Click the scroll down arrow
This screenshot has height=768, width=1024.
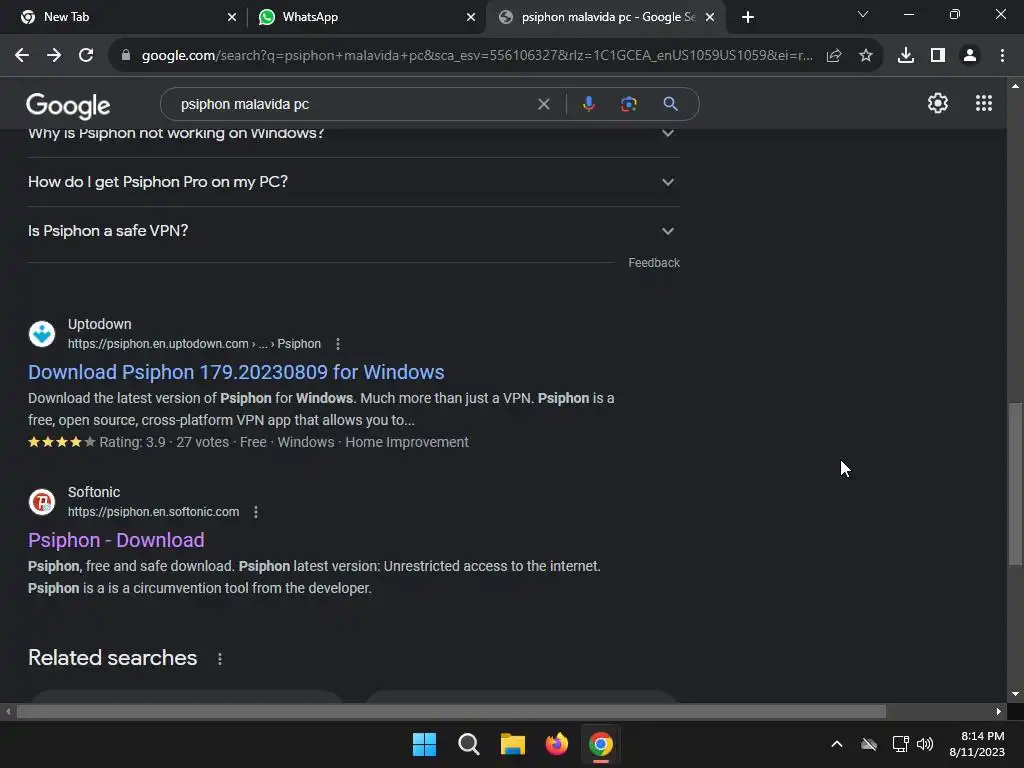(1015, 694)
